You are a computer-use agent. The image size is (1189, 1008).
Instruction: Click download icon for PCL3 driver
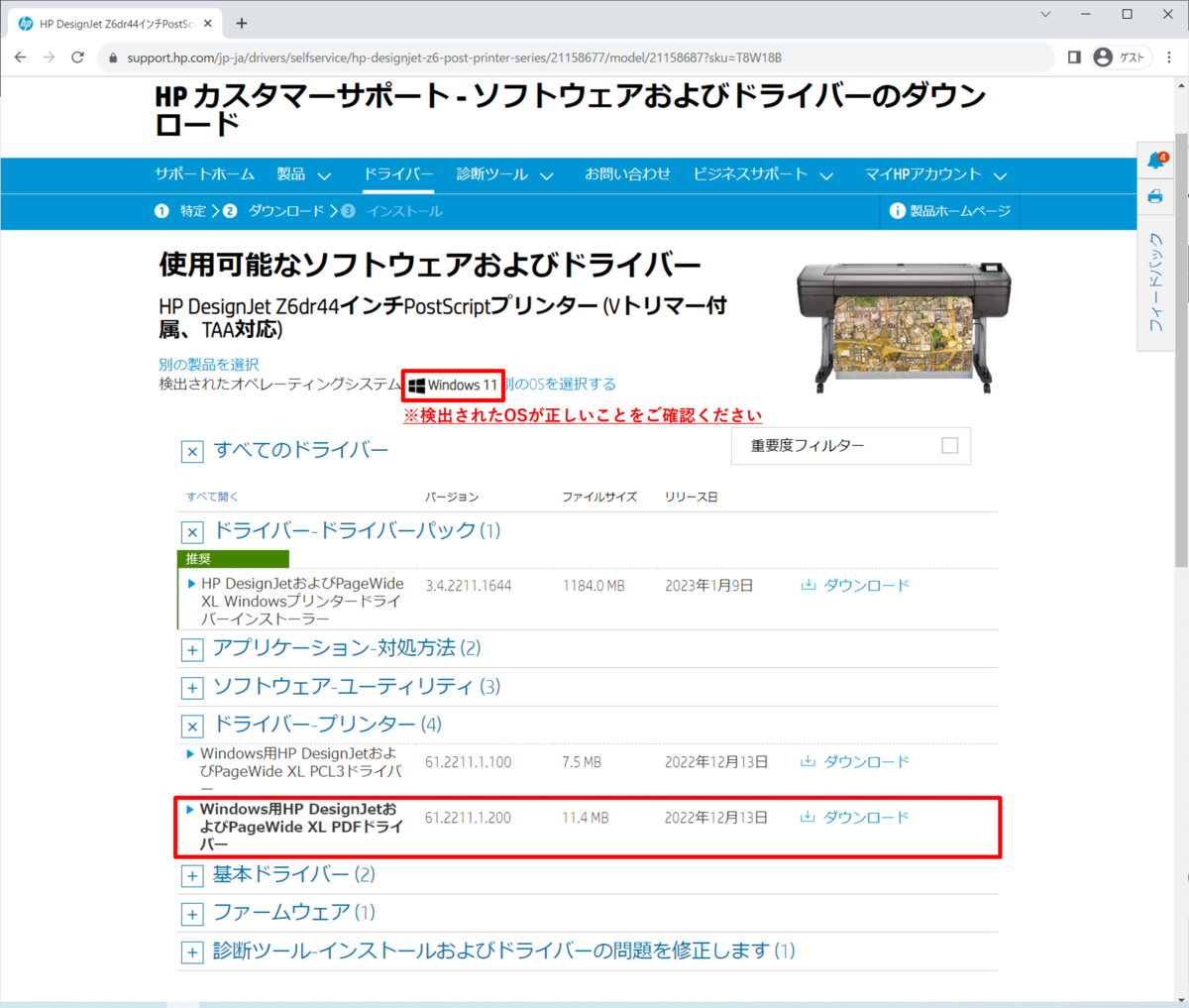809,761
